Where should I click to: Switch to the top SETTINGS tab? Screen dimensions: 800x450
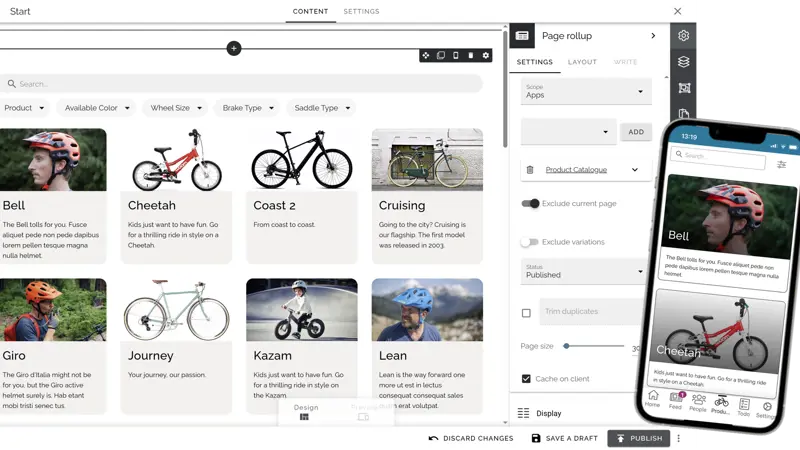pyautogui.click(x=361, y=11)
